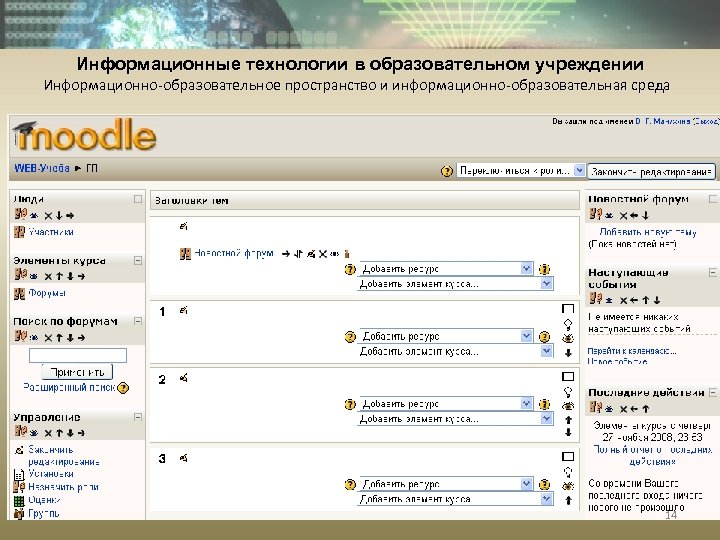Open Добавить элемент курса dropdown in topic 3
The width and height of the screenshot is (720, 540).
tap(455, 499)
